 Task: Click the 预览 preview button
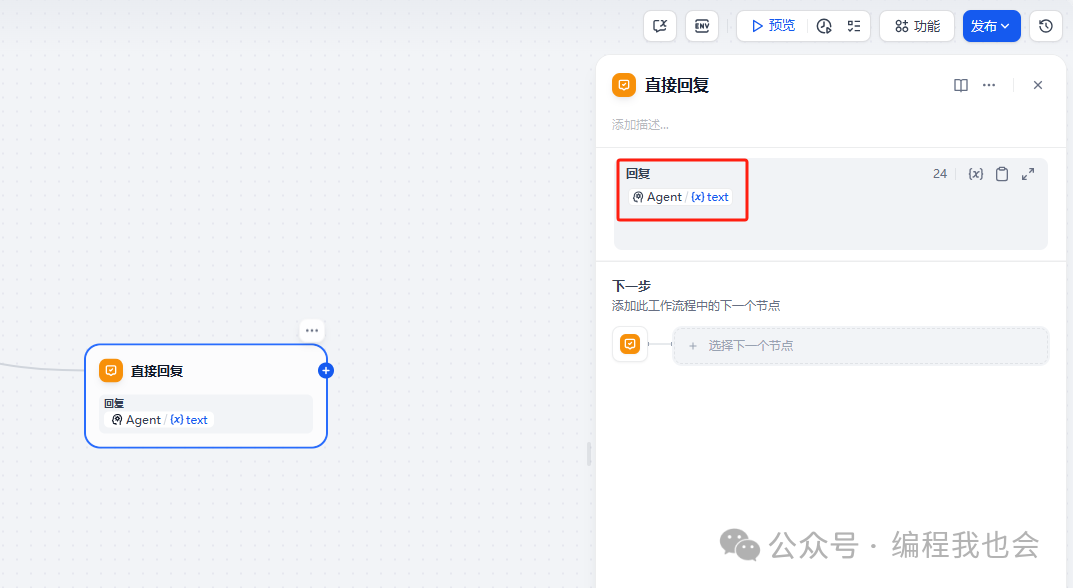point(773,26)
